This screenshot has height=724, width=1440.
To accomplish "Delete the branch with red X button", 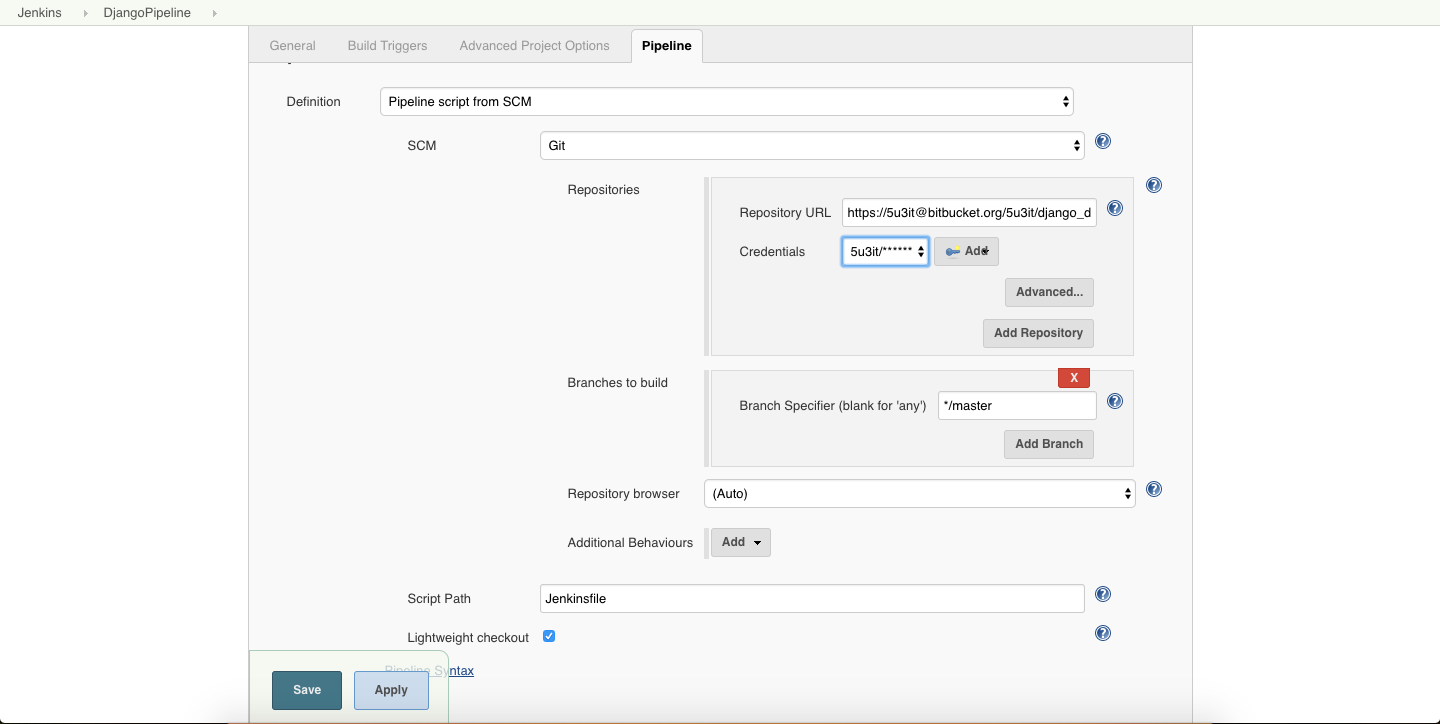I will 1074,378.
